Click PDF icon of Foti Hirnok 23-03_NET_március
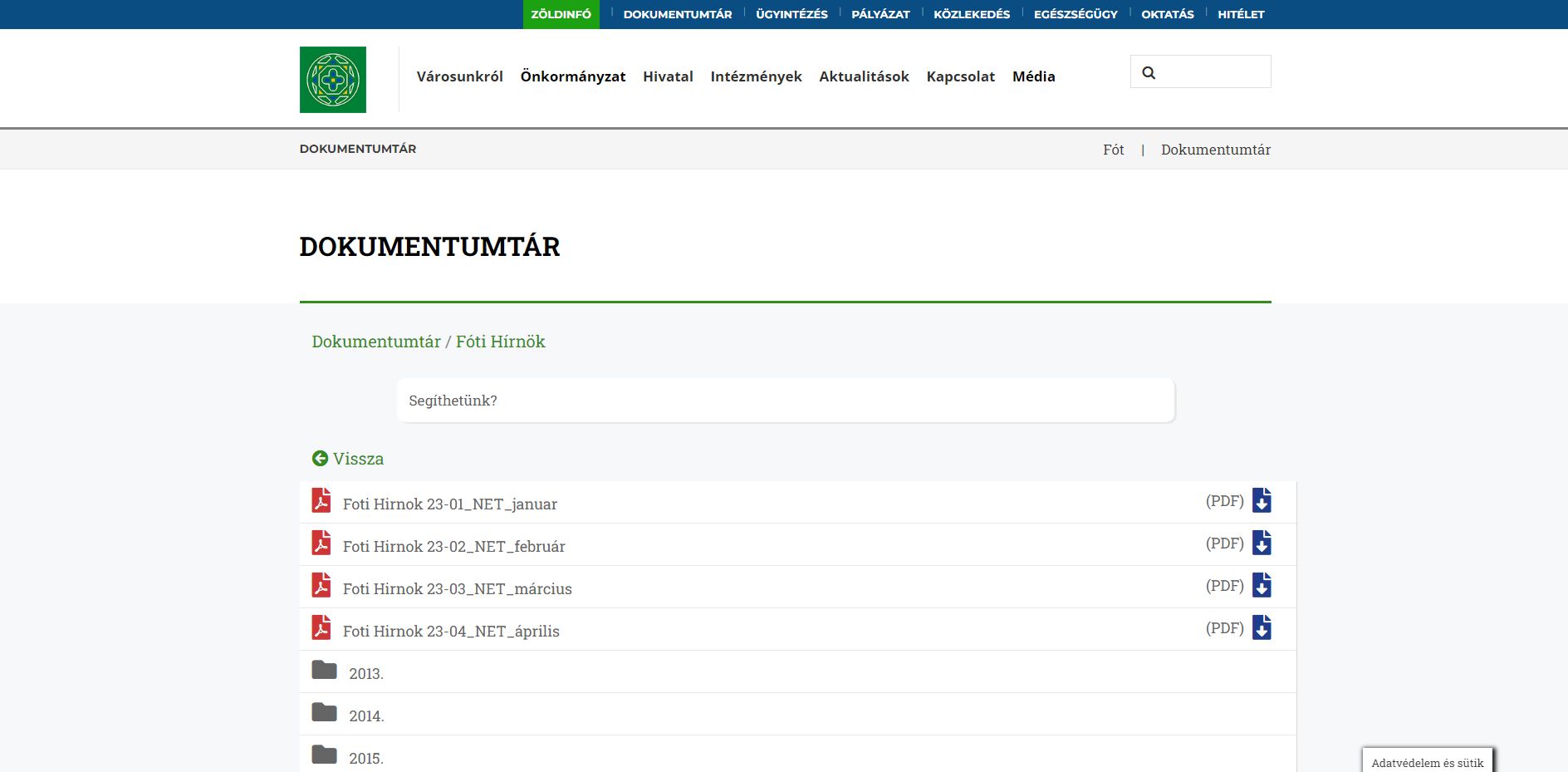1568x772 pixels. [321, 585]
